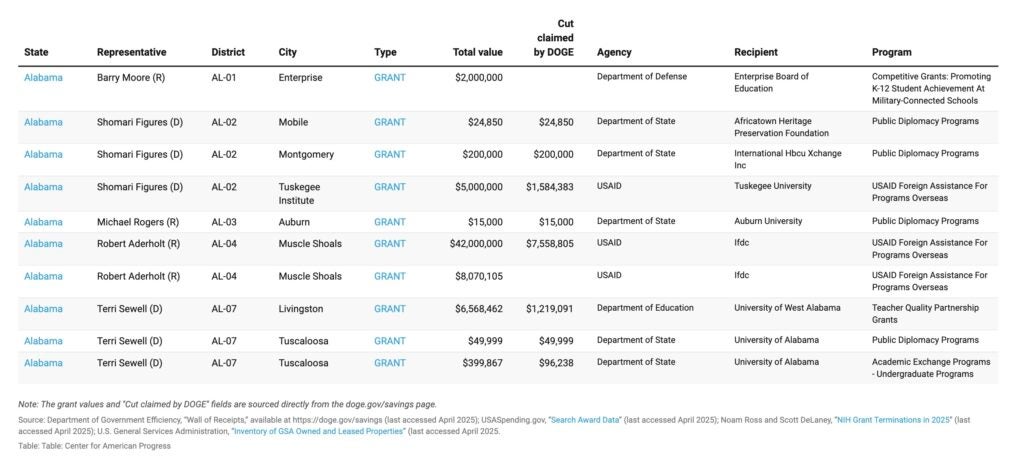Image resolution: width=1024 pixels, height=464 pixels.
Task: Open the Alabama link in the $8,070,105 row
Action: [x=43, y=276]
